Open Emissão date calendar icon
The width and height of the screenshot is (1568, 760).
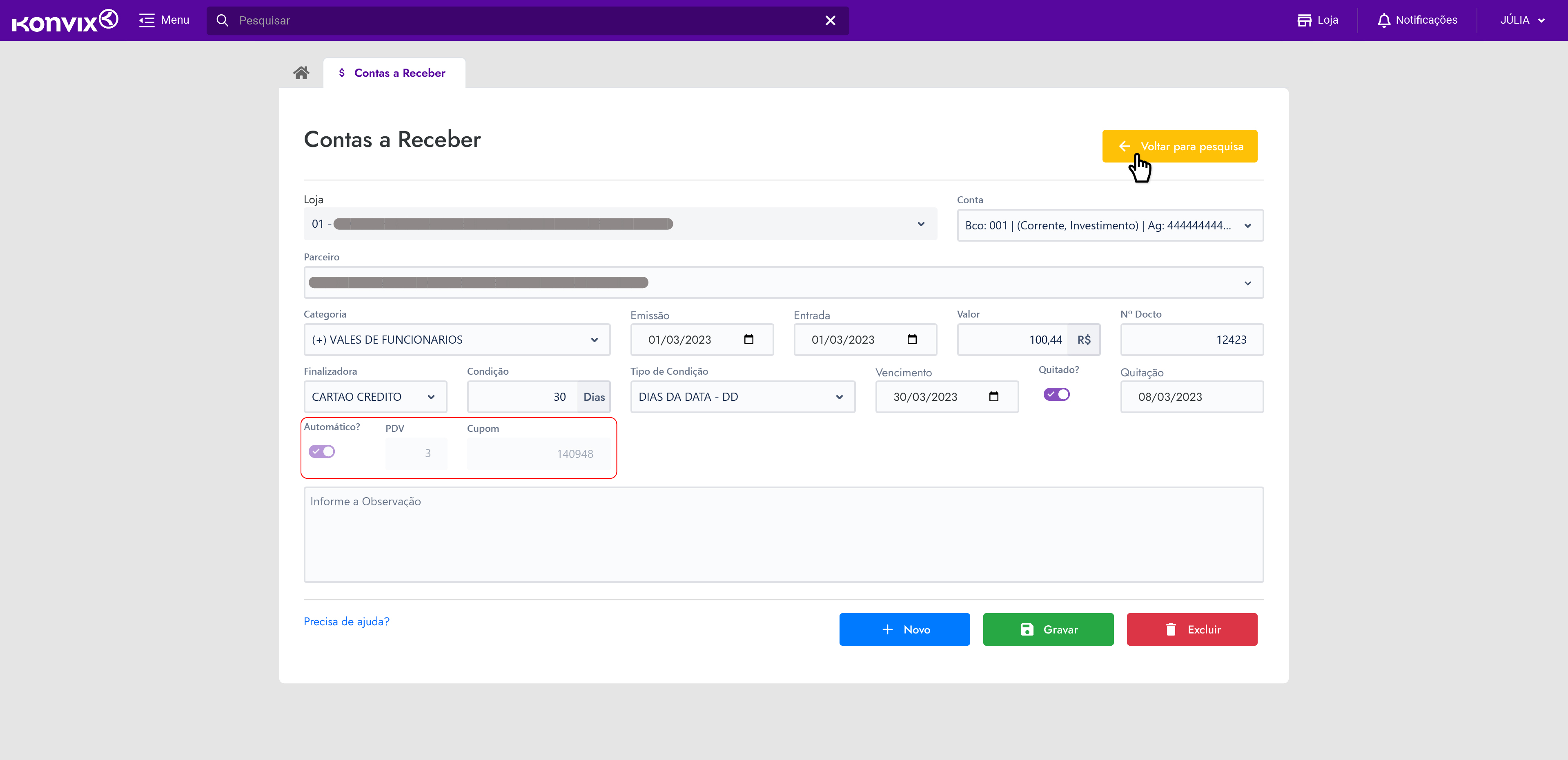(749, 340)
